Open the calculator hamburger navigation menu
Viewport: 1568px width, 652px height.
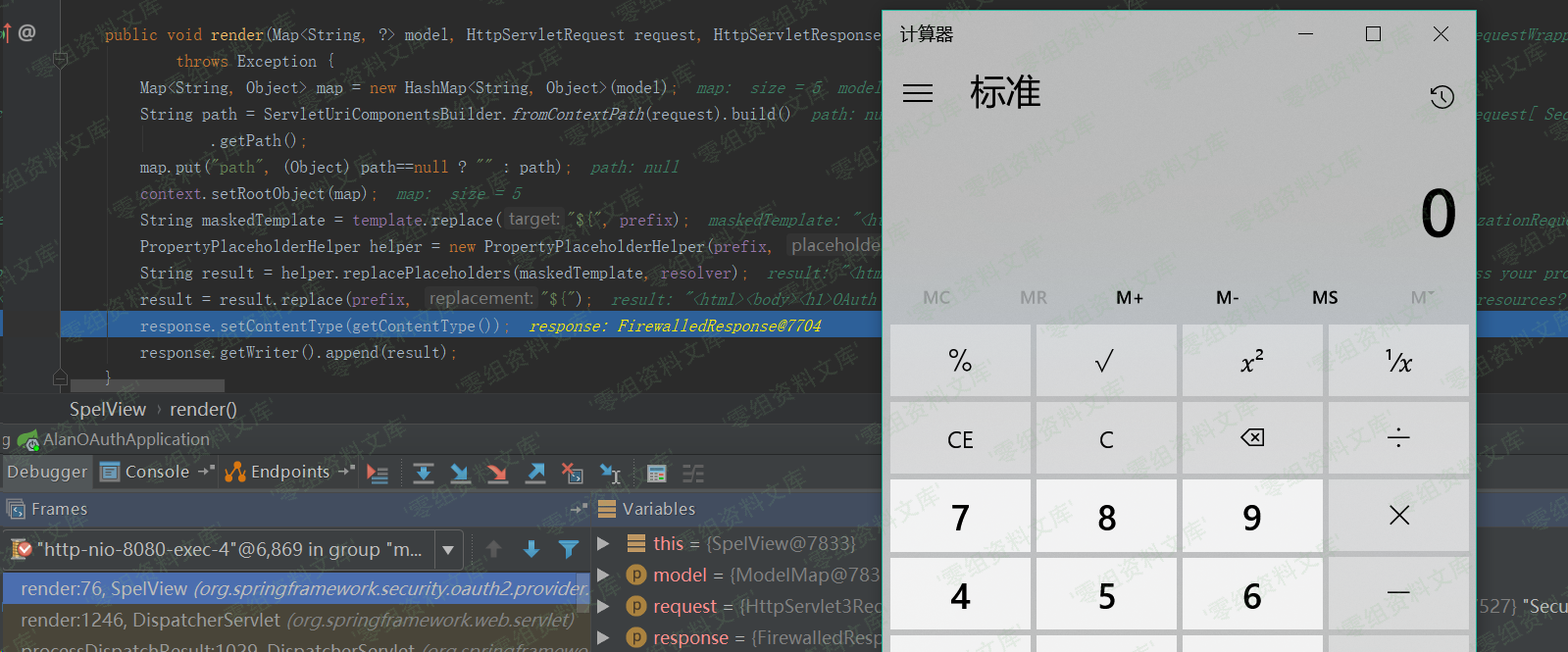[918, 93]
